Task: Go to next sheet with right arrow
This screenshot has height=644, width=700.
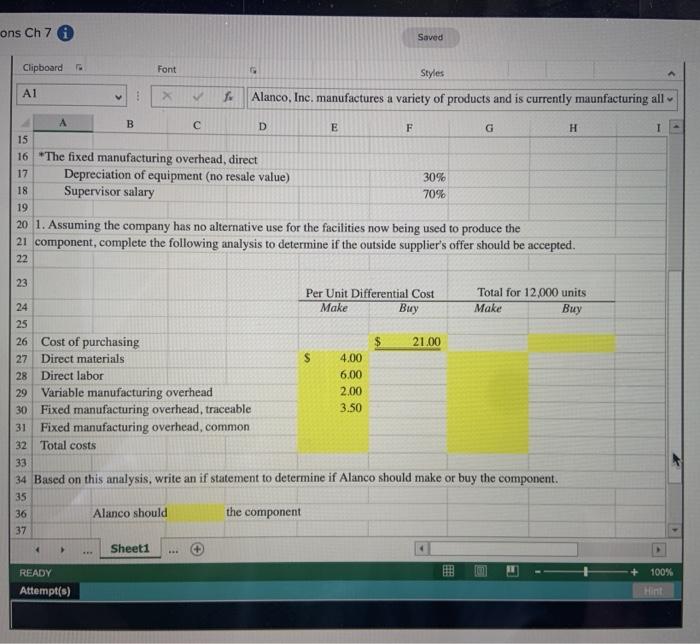Action: point(62,550)
